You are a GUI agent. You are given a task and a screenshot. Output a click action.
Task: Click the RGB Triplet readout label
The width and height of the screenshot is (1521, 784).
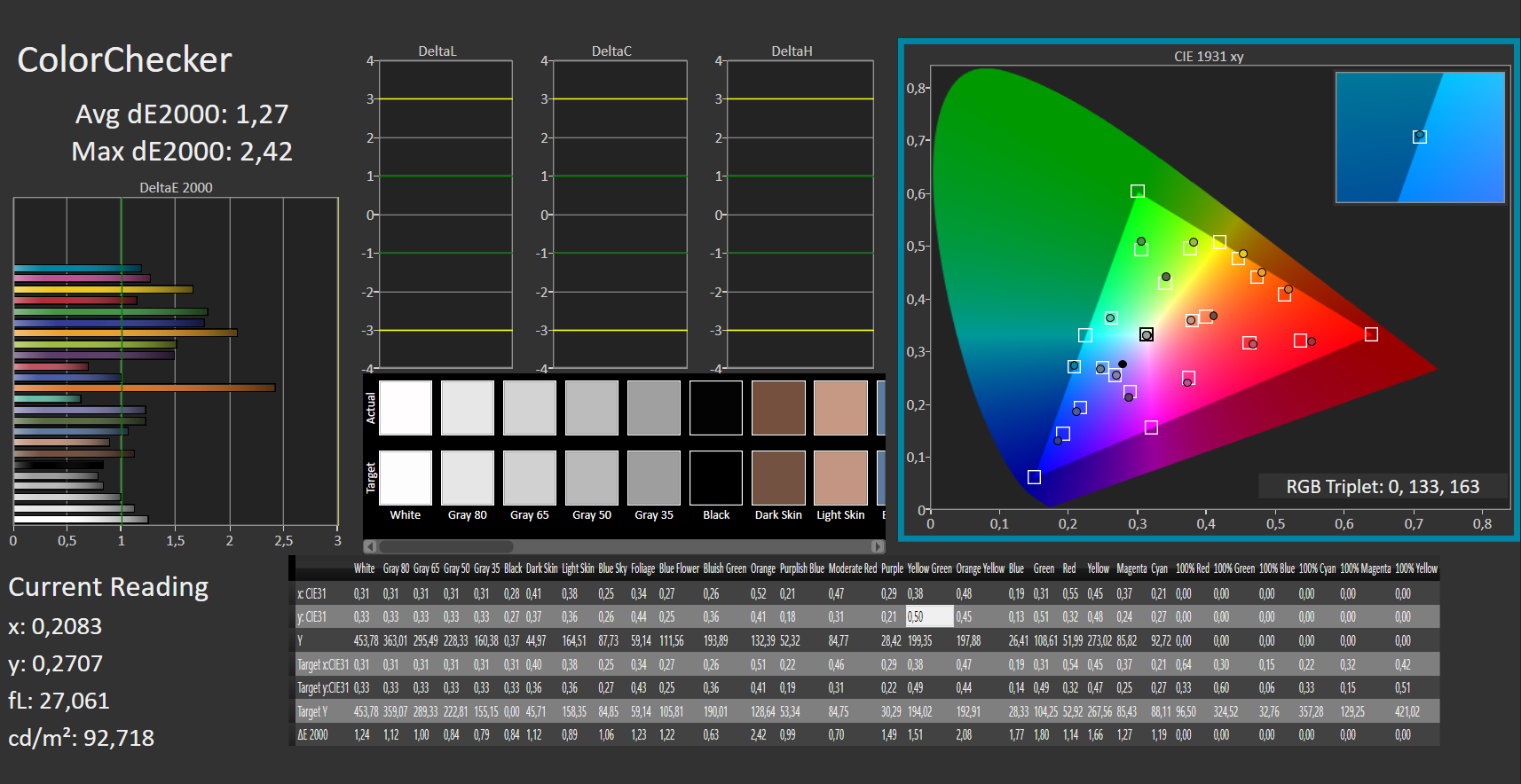click(1382, 487)
